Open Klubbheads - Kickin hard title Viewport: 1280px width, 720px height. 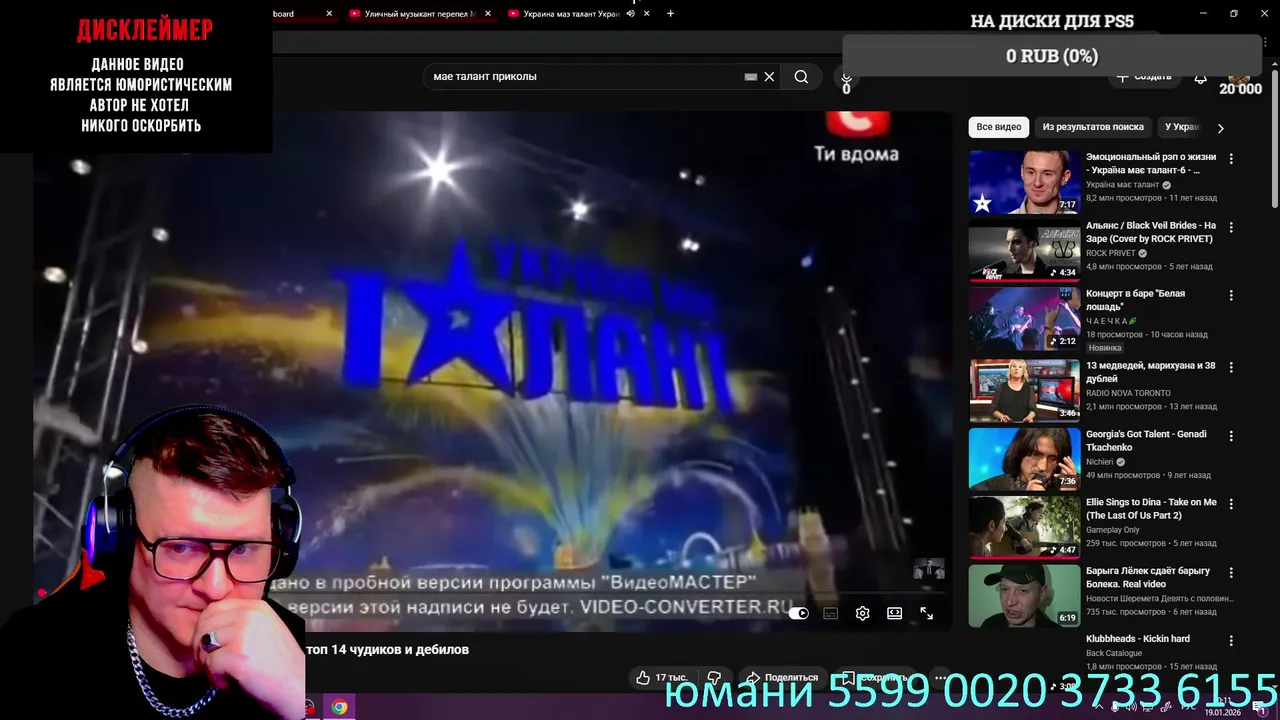pos(1138,639)
